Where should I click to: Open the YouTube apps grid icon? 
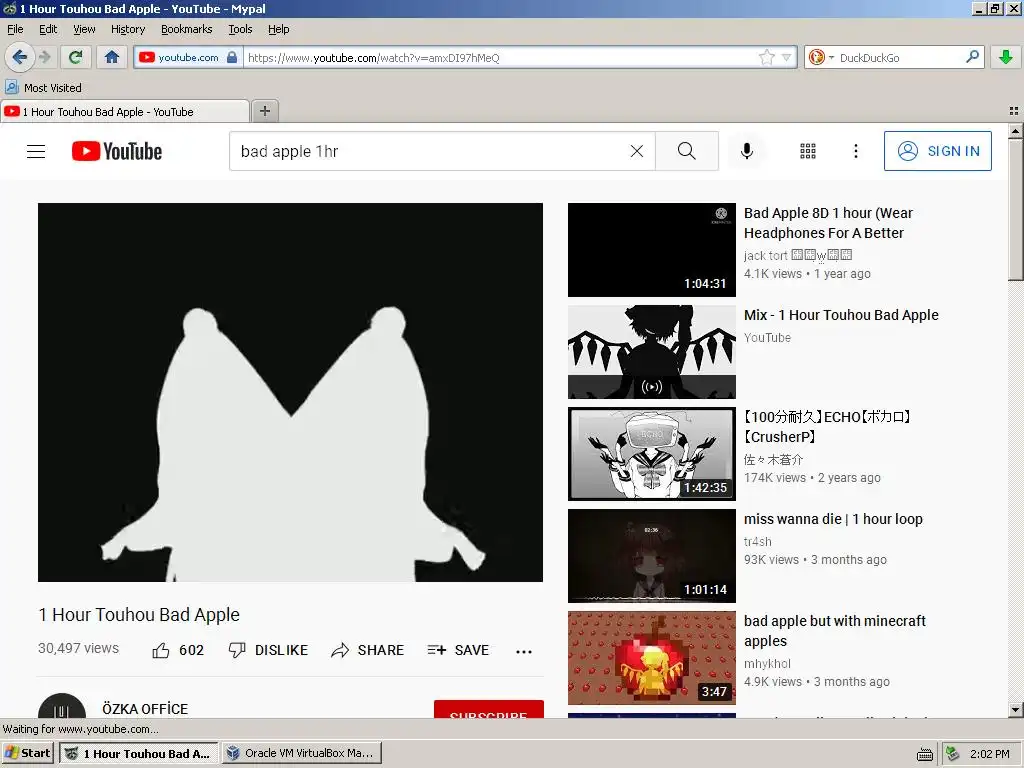pos(808,152)
